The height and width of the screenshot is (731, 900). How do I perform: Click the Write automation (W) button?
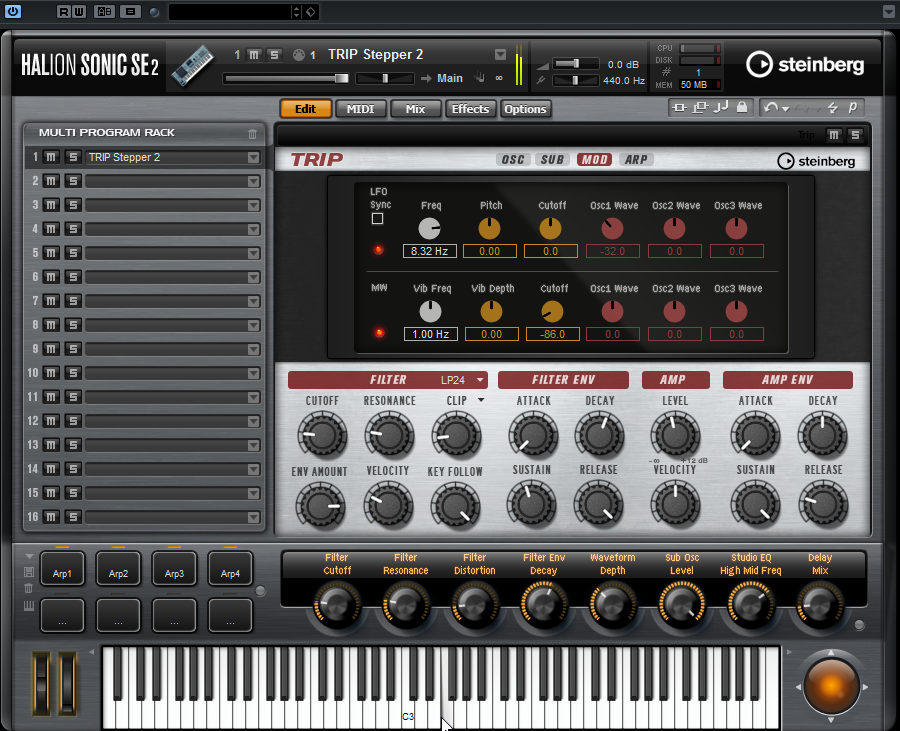78,11
